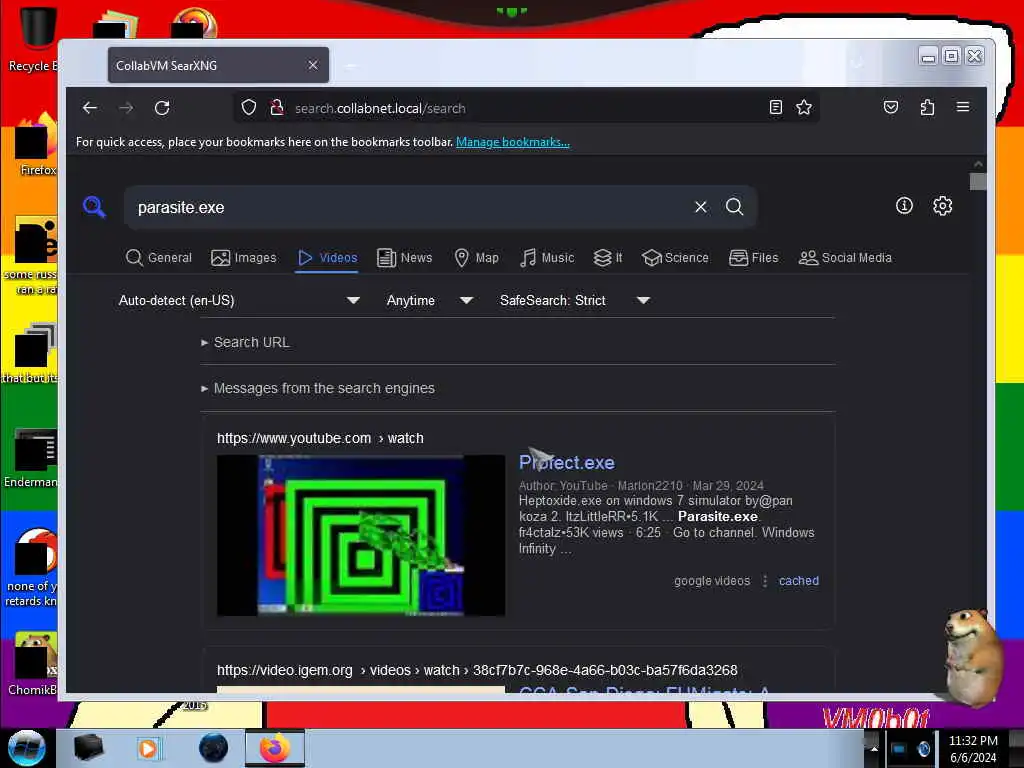Open Recycle Bin desktop icon
Image resolution: width=1024 pixels, height=768 pixels.
coord(36,39)
